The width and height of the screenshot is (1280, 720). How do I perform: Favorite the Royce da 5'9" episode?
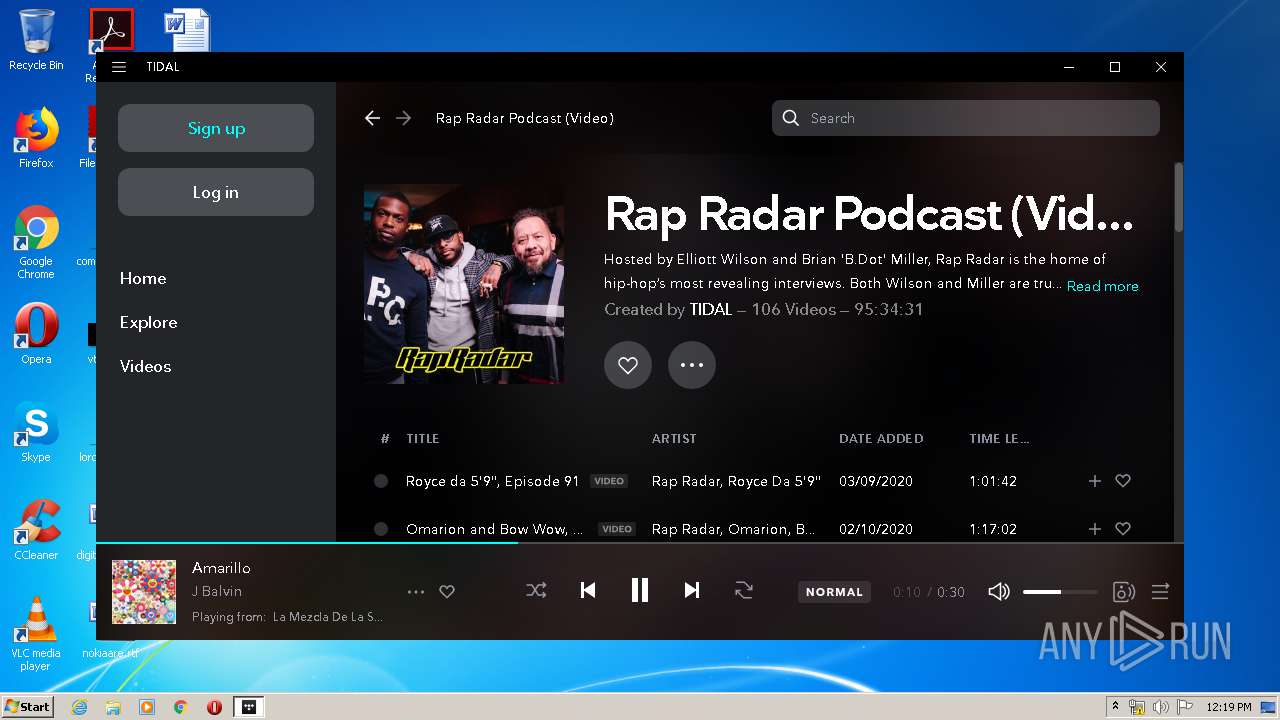coord(1123,481)
